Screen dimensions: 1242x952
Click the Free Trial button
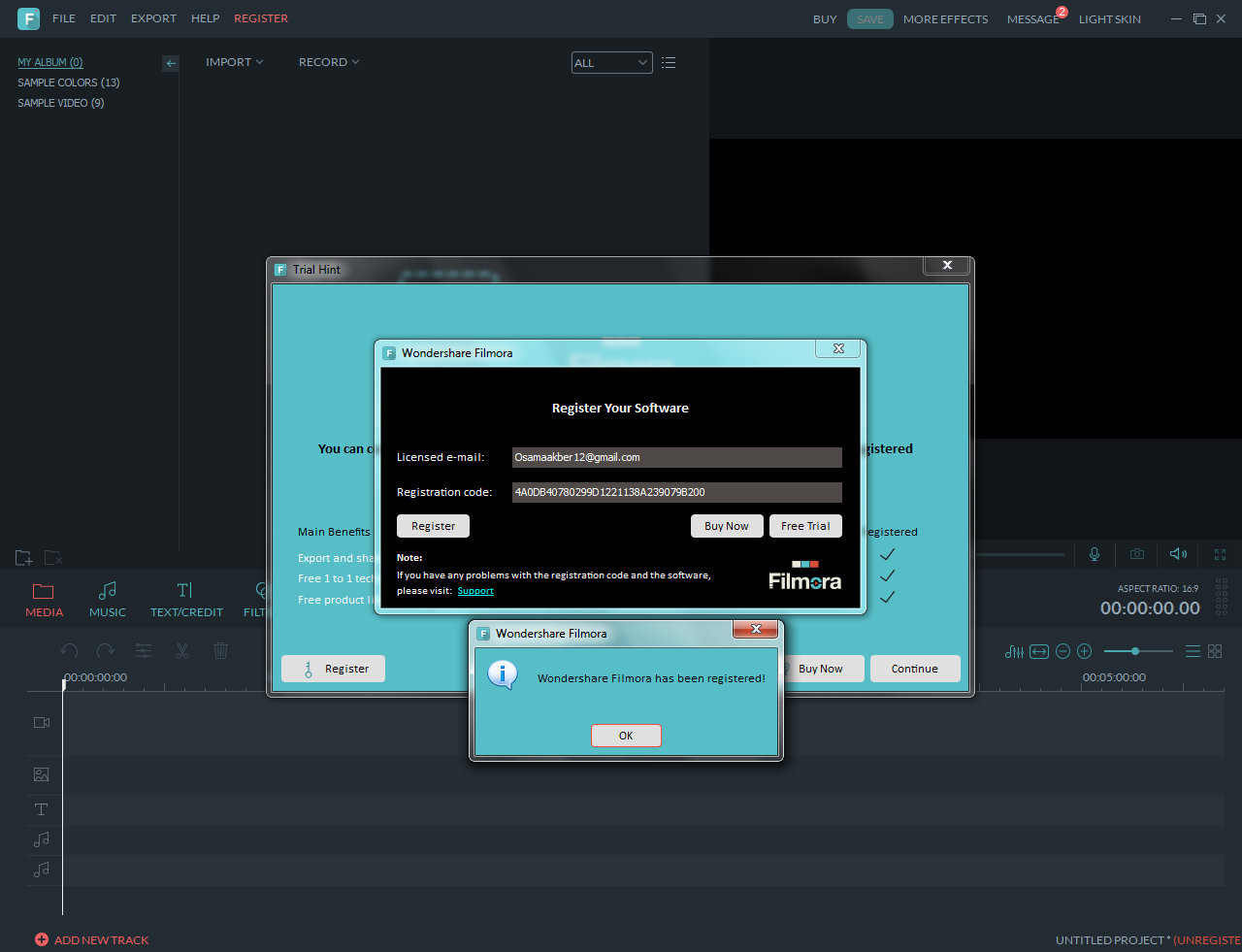click(x=805, y=526)
